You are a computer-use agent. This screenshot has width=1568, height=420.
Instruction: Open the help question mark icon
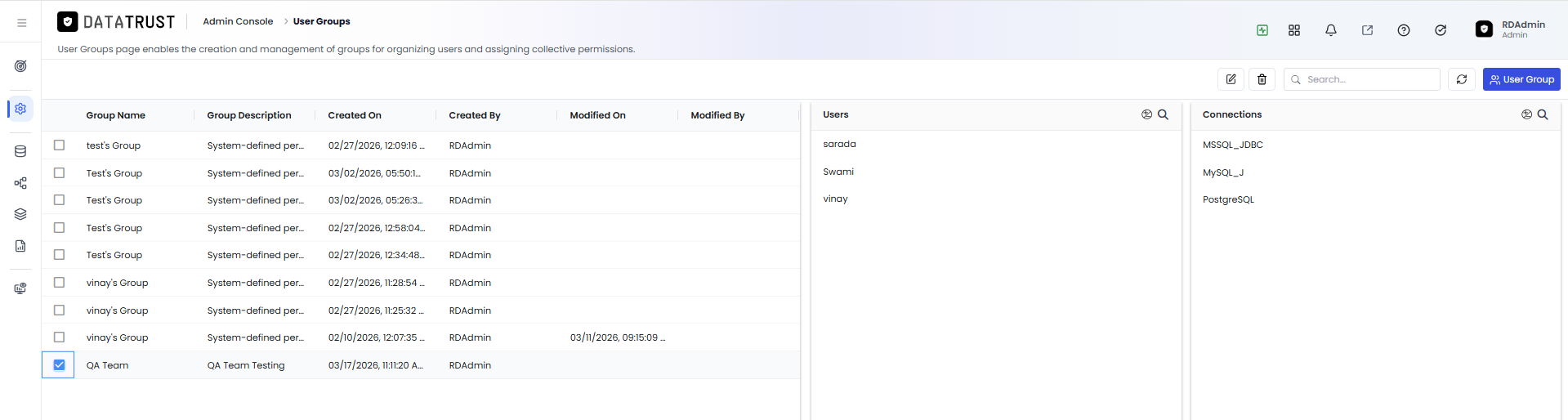(x=1404, y=30)
